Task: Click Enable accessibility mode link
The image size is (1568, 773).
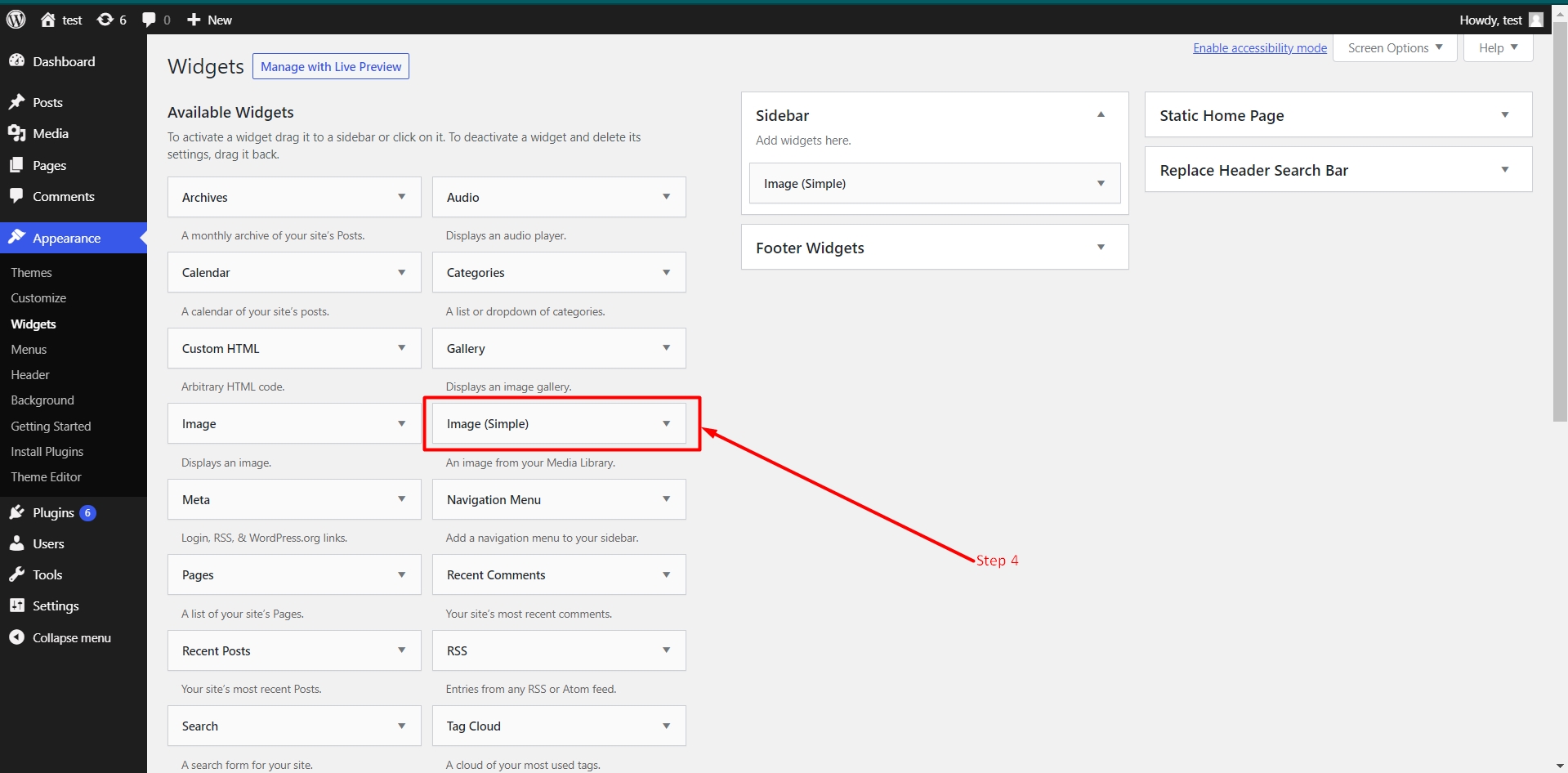Action: click(1260, 48)
